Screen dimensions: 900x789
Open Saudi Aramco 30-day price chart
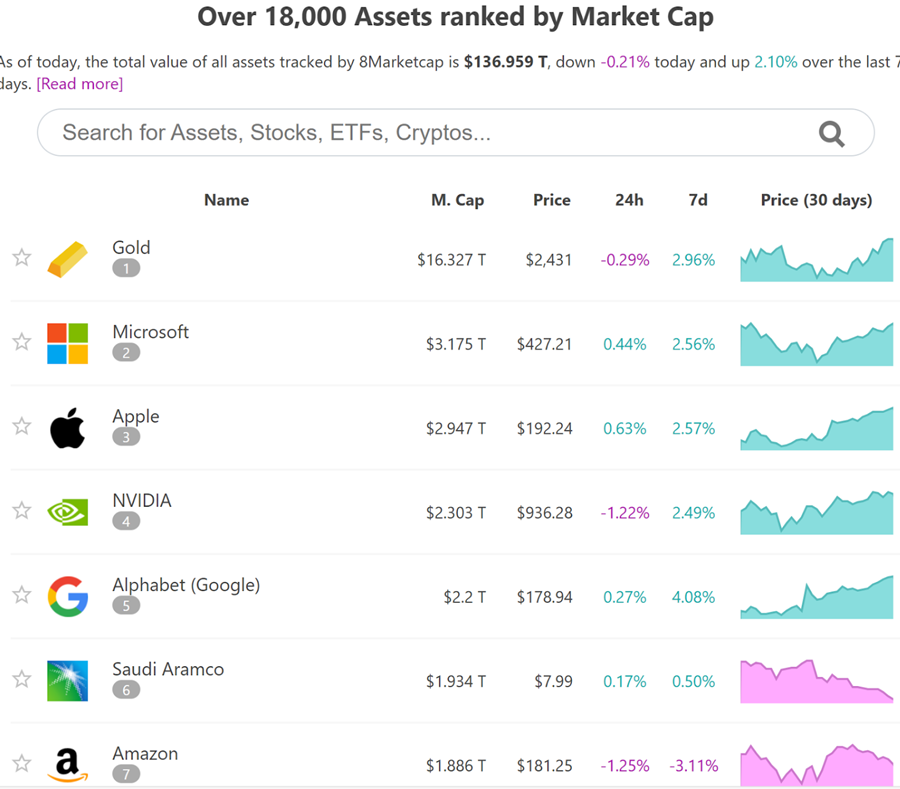point(816,681)
